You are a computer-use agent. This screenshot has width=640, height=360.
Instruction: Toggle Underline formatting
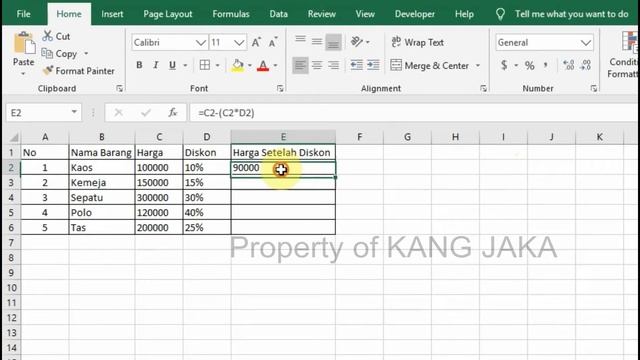pos(172,65)
